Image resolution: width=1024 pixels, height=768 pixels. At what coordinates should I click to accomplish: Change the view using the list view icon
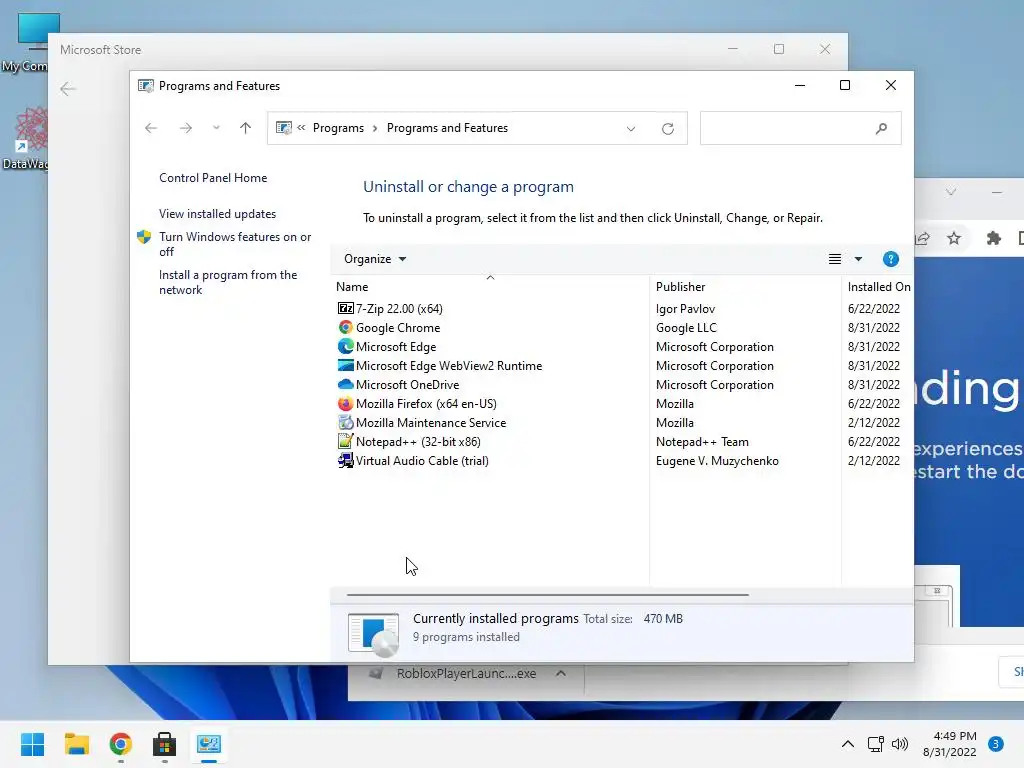pyautogui.click(x=835, y=259)
